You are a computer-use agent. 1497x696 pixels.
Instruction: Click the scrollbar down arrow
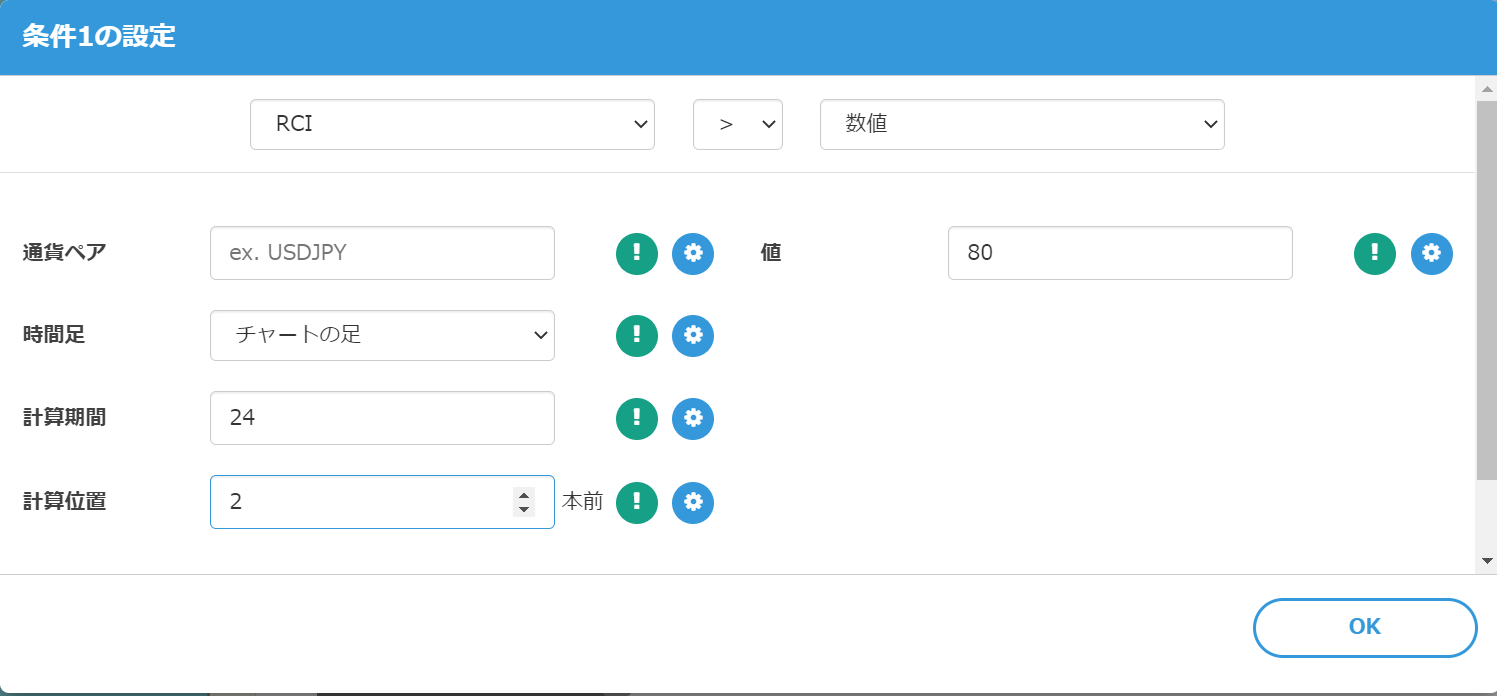click(x=1486, y=561)
